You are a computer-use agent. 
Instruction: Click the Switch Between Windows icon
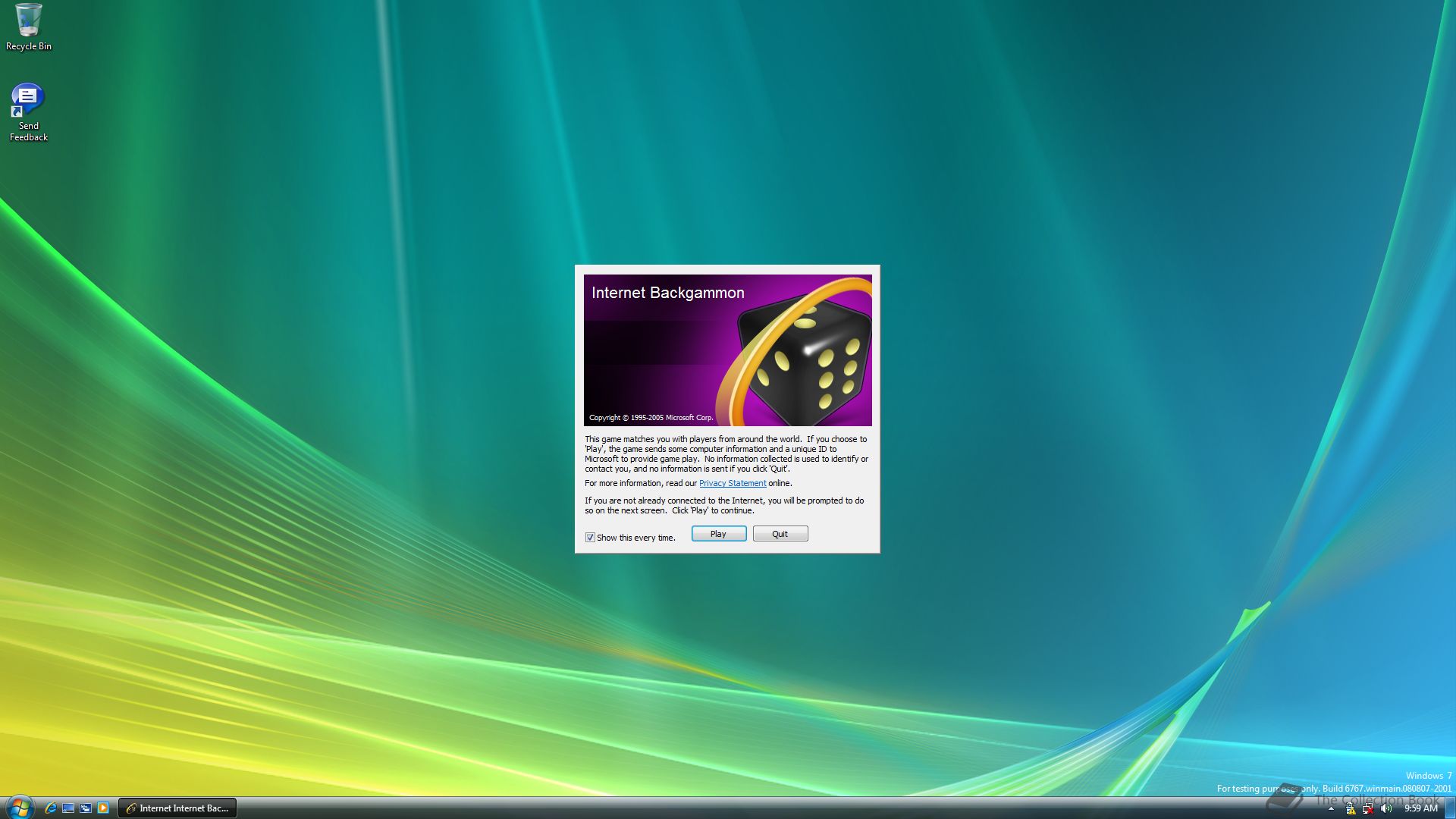(86, 808)
